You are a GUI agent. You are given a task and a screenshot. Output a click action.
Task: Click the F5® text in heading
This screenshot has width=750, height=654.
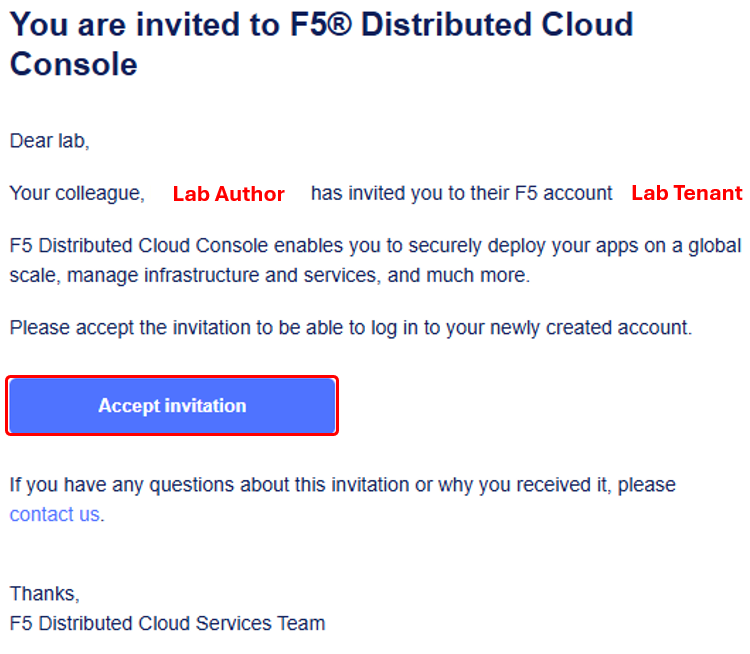[321, 24]
